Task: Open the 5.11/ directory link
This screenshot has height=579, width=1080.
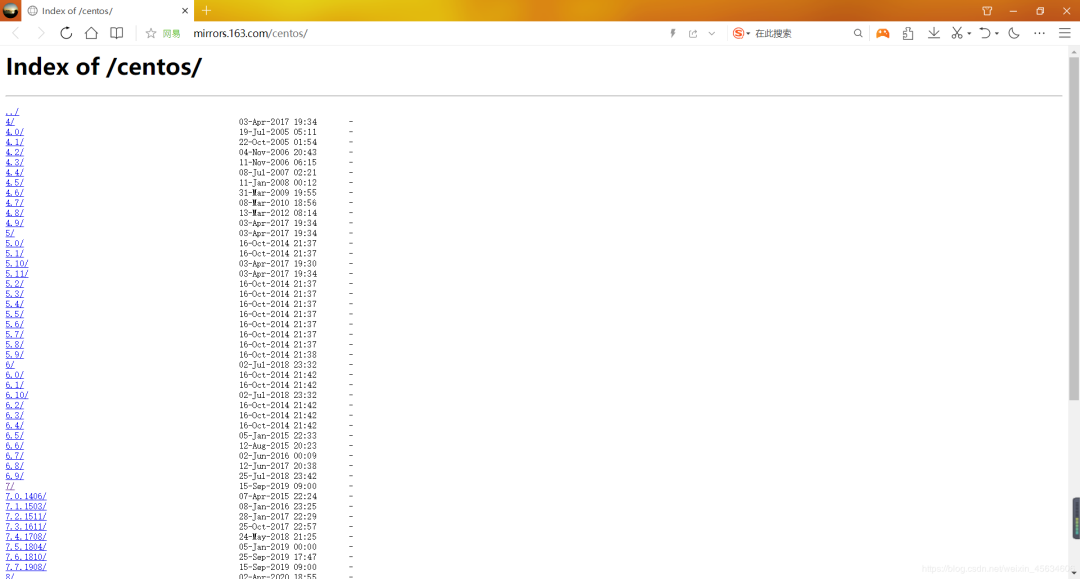Action: (17, 274)
